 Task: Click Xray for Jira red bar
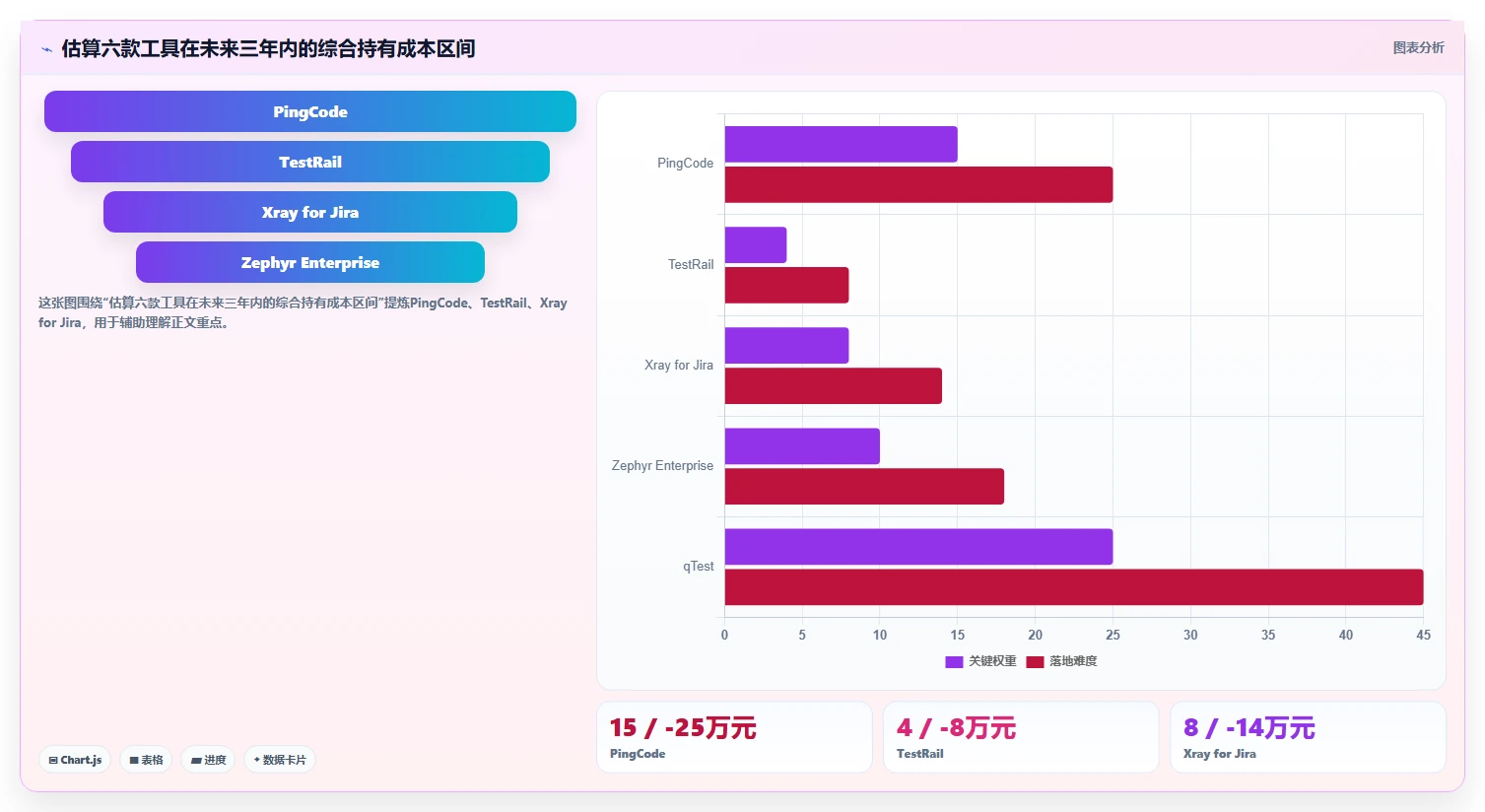(834, 385)
